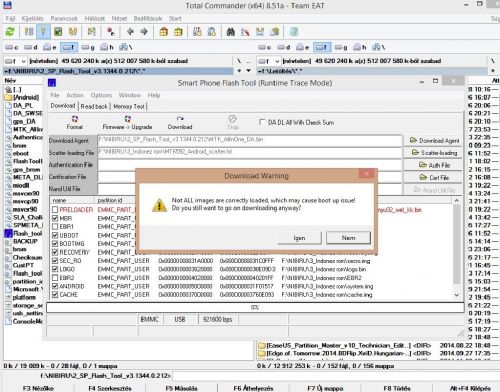Click the LOGO partition checkbox
Image resolution: width=500 pixels, height=392 pixels.
click(55, 269)
